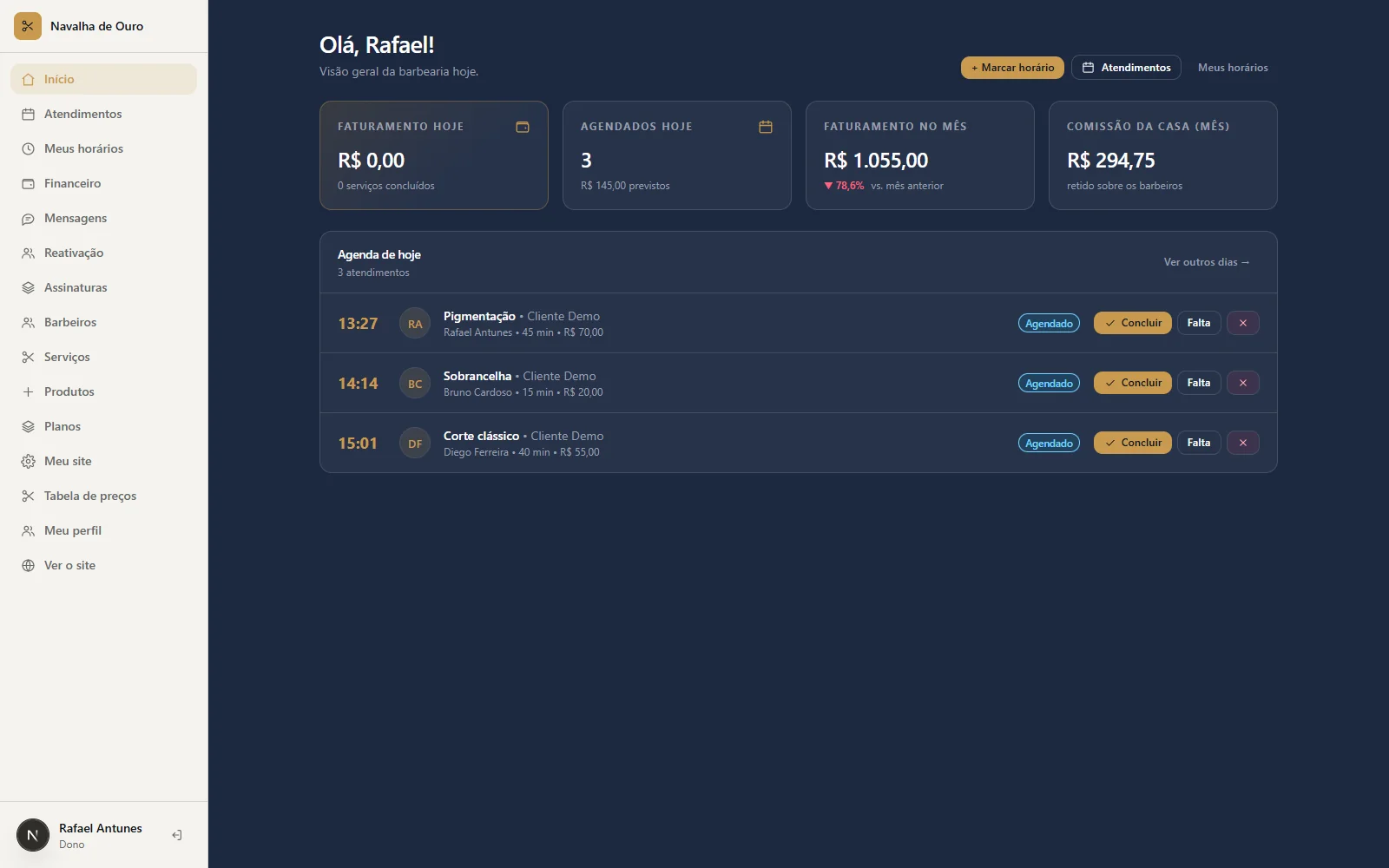The height and width of the screenshot is (868, 1389).
Task: Click the Marcar horário button
Action: pyautogui.click(x=1012, y=68)
